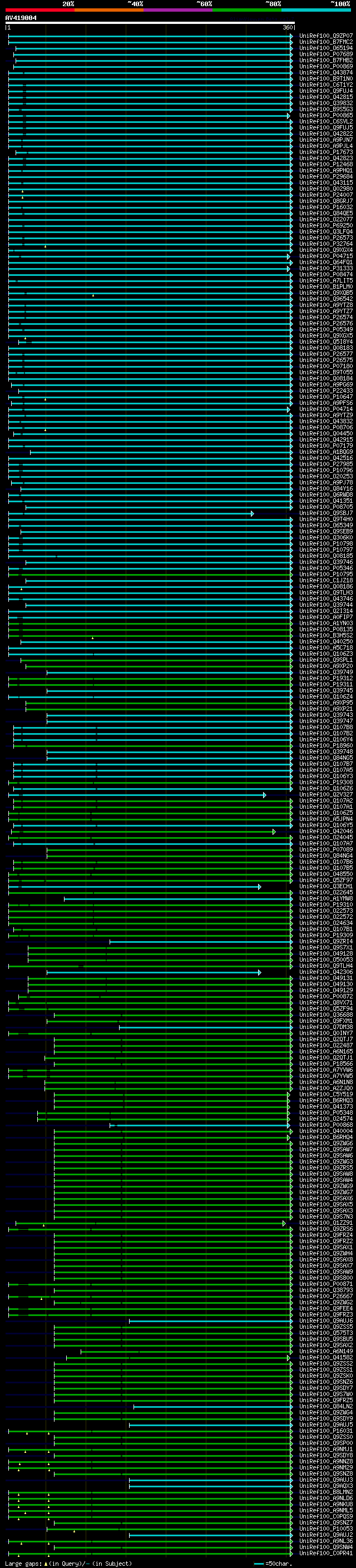Open hit UniRef100_B7FMC2
The height and width of the screenshot is (1568, 356).
326,42
